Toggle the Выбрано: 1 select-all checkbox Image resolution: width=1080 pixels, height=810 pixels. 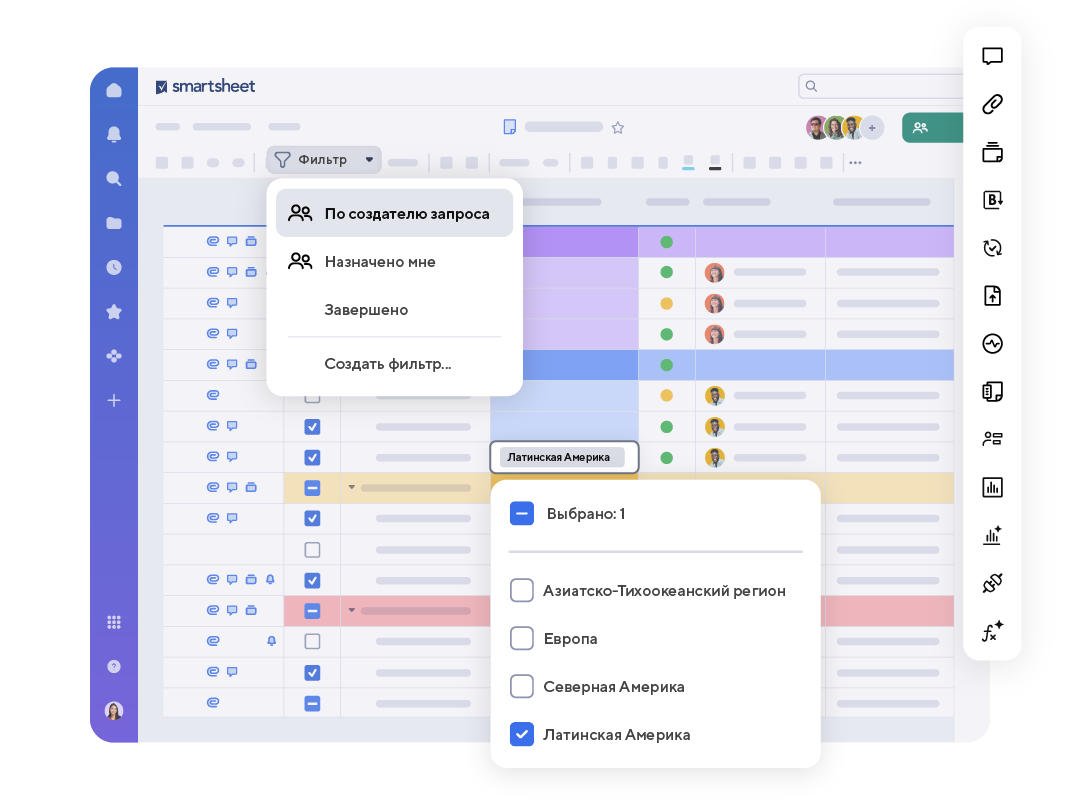522,514
